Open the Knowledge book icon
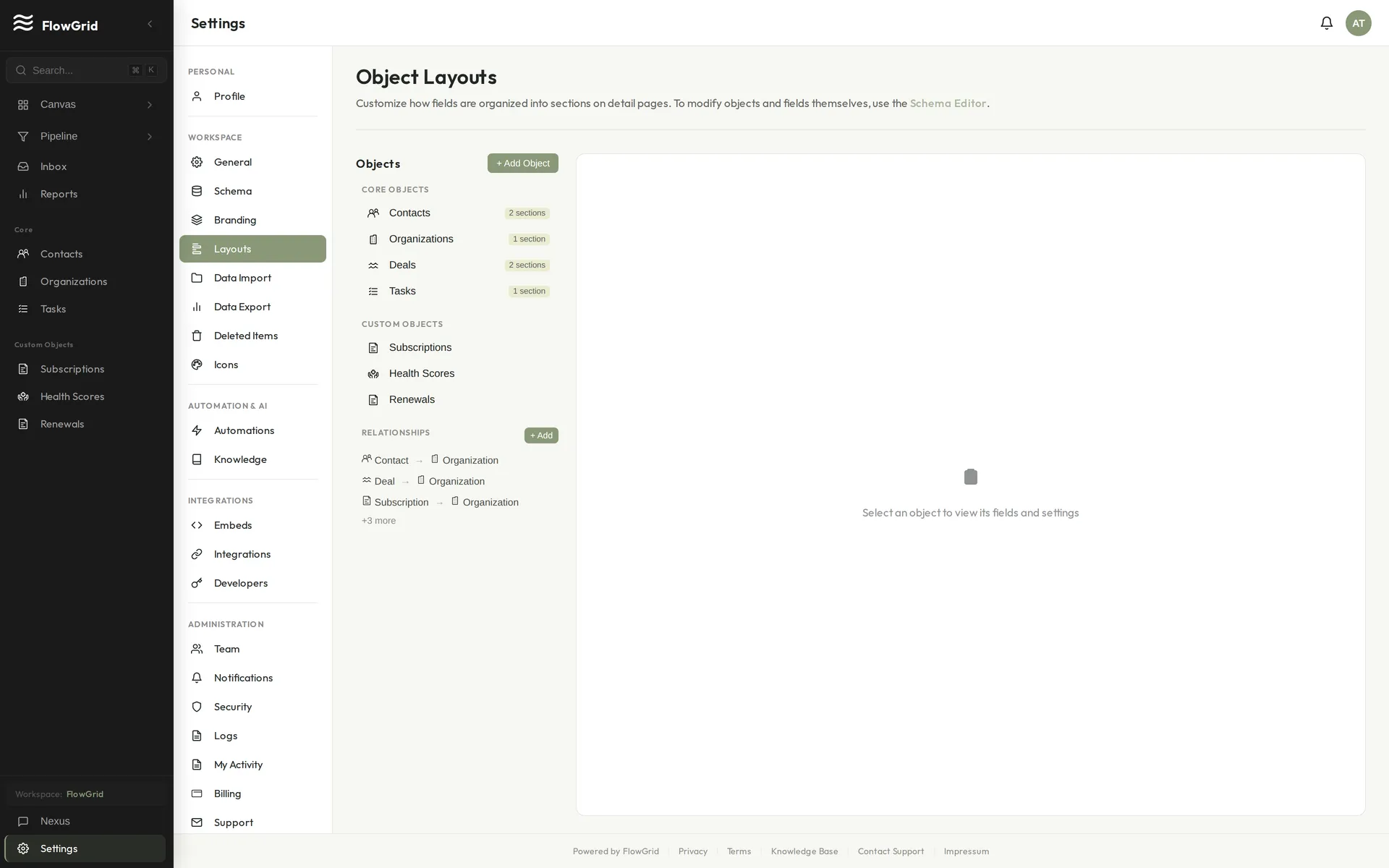Screen dimensions: 1389x868 tap(197, 459)
